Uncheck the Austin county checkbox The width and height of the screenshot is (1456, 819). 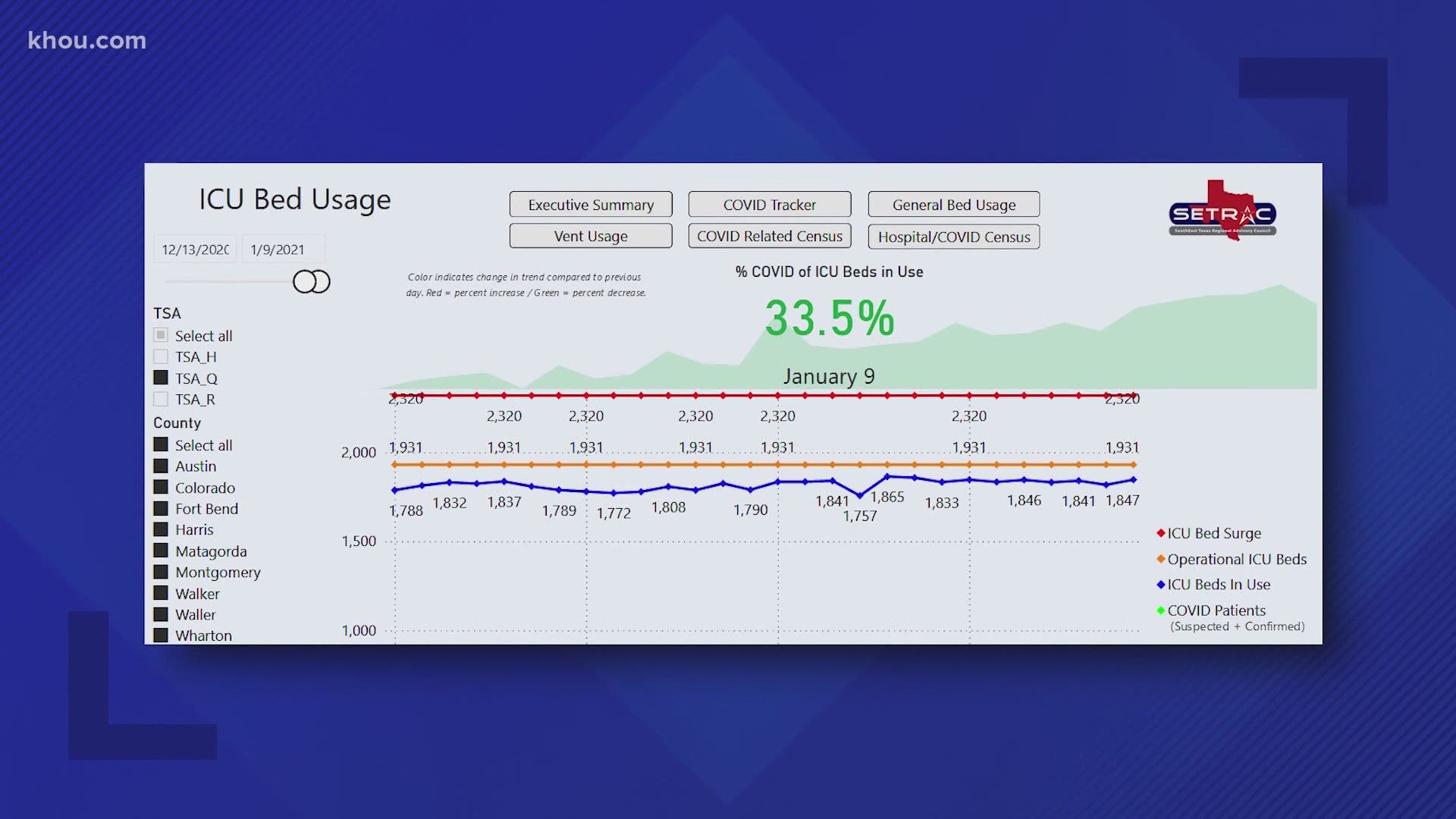pyautogui.click(x=161, y=466)
